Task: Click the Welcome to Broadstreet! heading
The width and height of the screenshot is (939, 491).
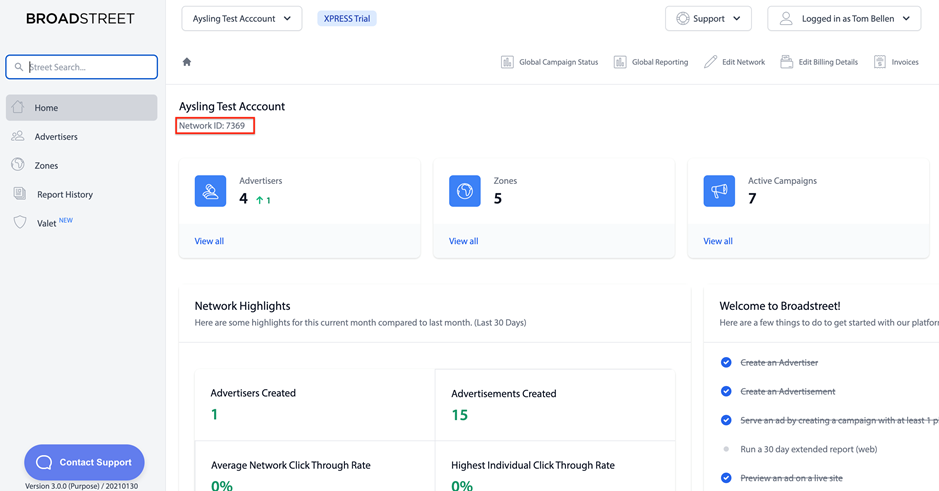Action: 780,306
